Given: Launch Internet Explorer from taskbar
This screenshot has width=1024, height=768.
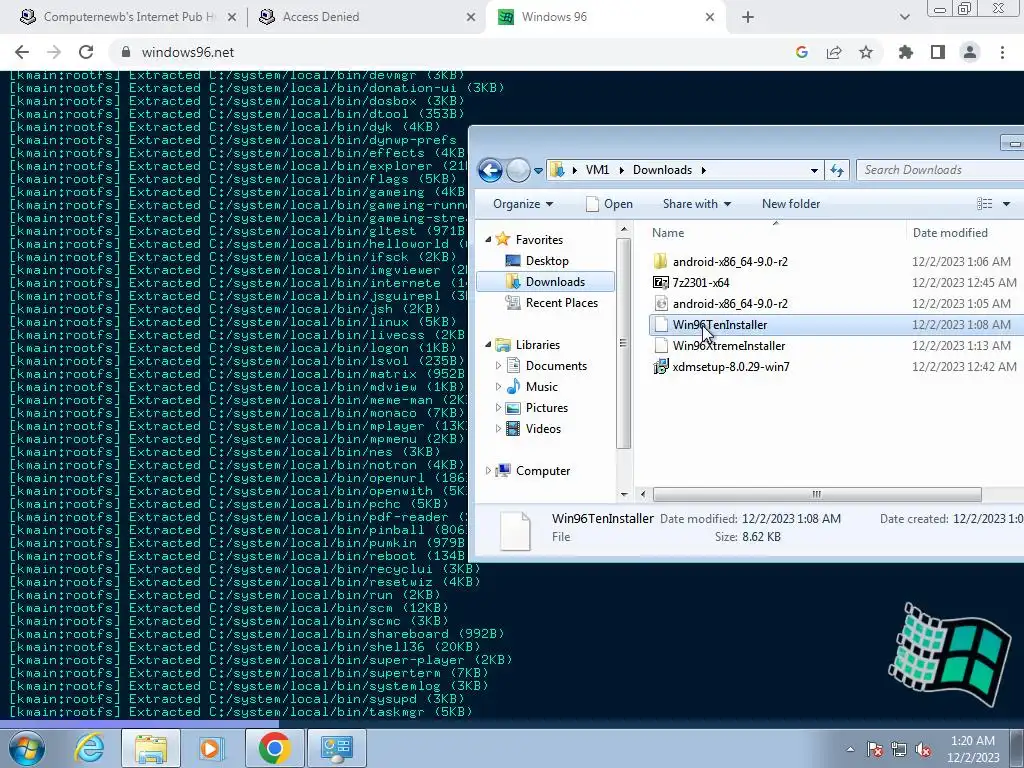Looking at the screenshot, I should [x=89, y=748].
